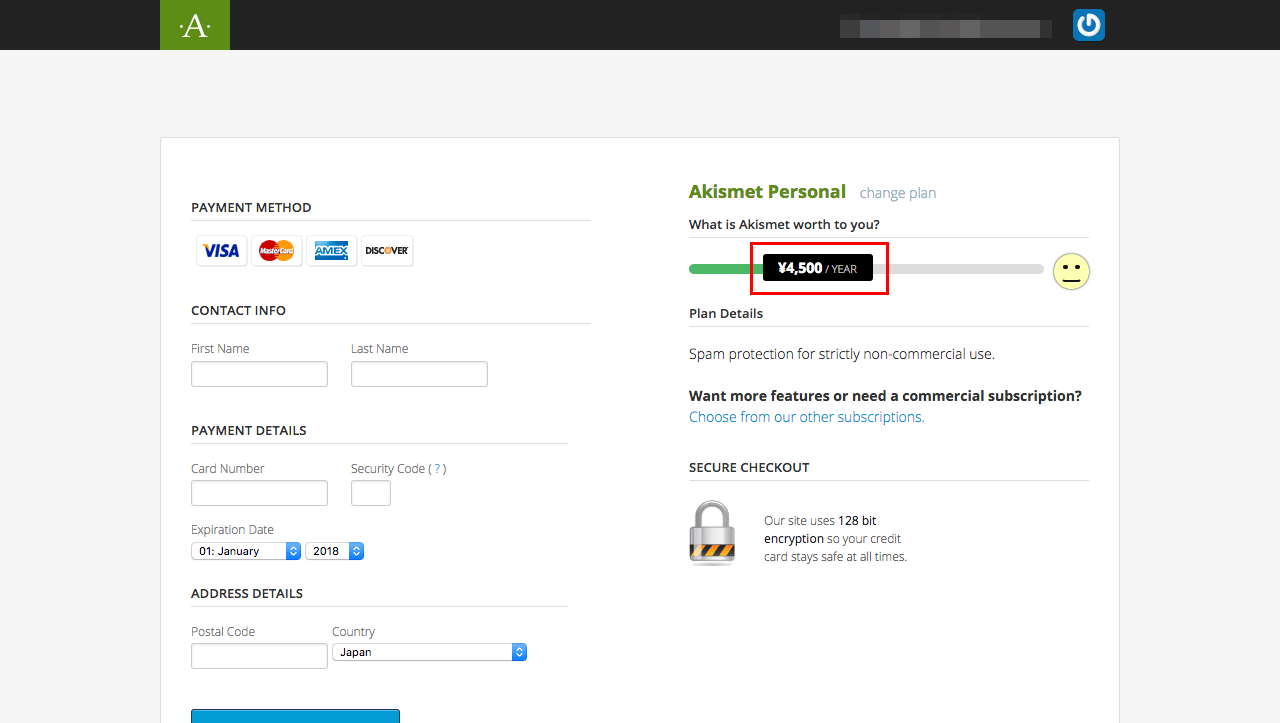Click the Plan Details heading
1280x723 pixels.
pos(726,314)
